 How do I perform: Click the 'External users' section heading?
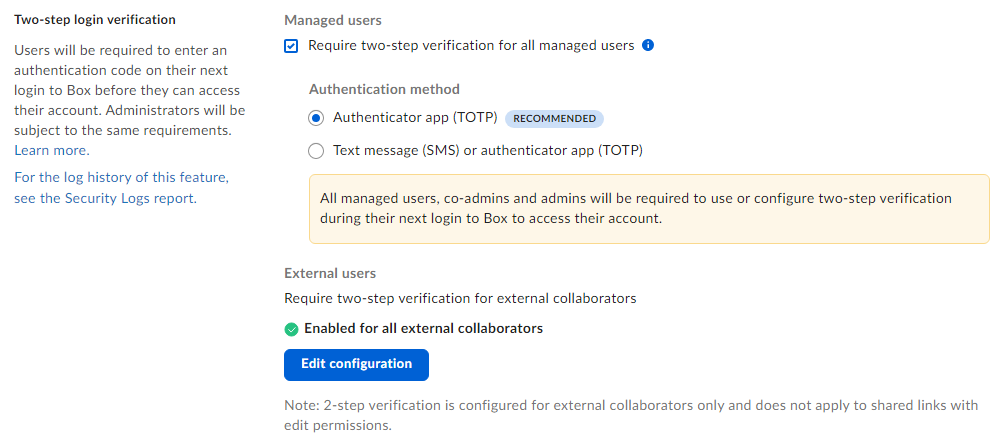(x=330, y=273)
